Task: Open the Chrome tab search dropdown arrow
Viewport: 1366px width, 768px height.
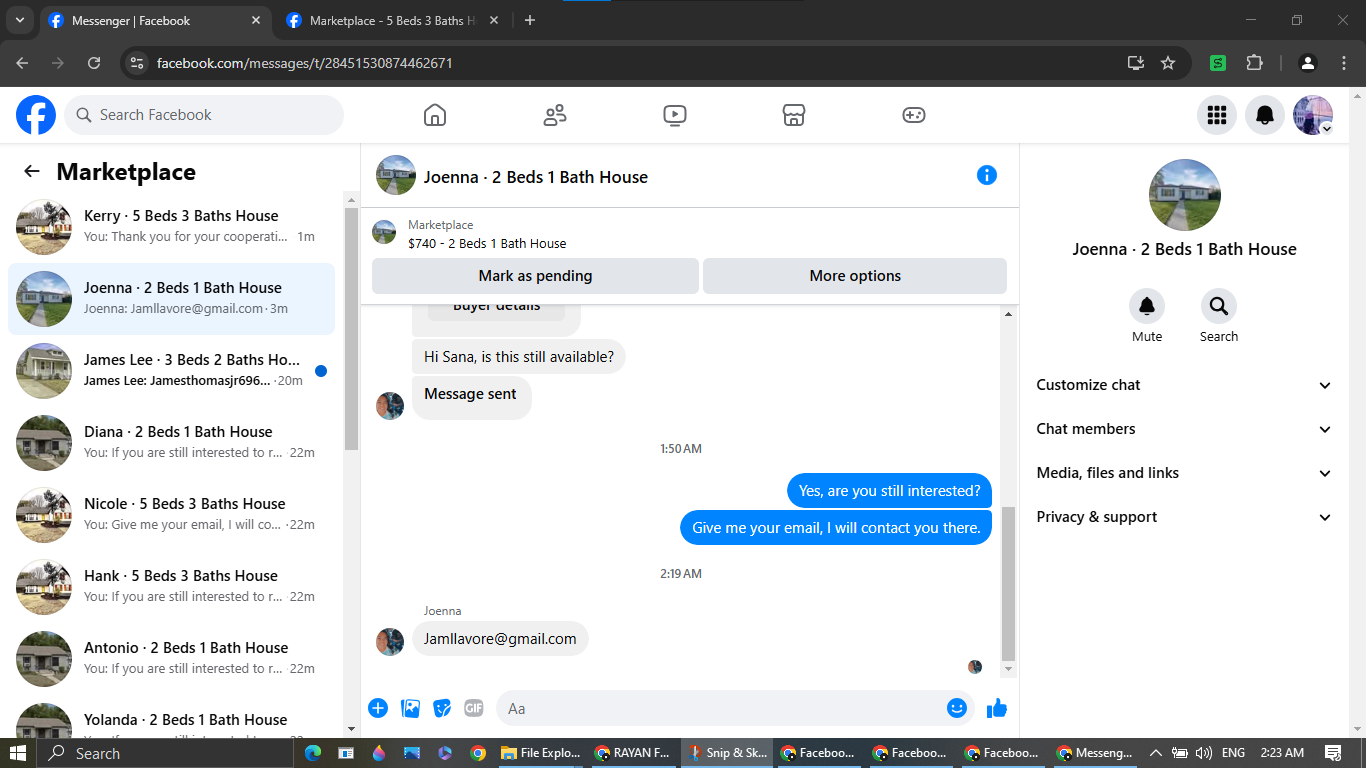Action: click(x=19, y=20)
